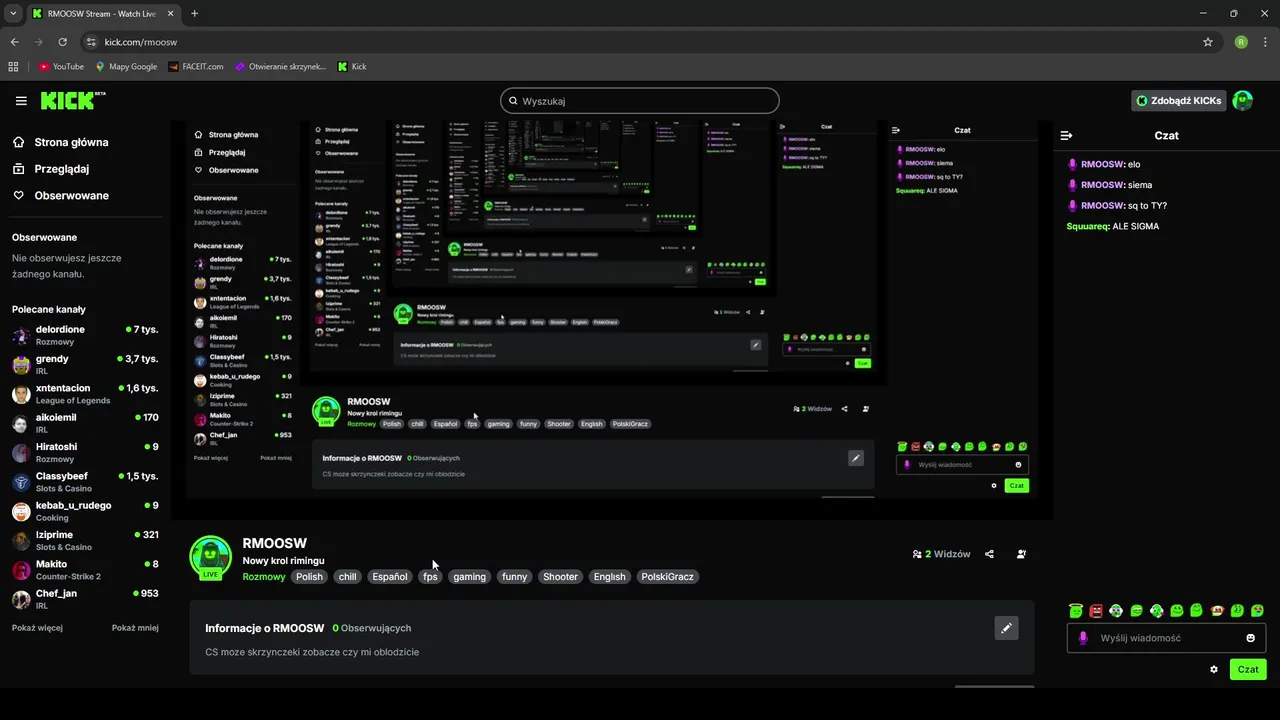The image size is (1280, 720).
Task: Open the YouTube bookmark
Action: tap(61, 66)
